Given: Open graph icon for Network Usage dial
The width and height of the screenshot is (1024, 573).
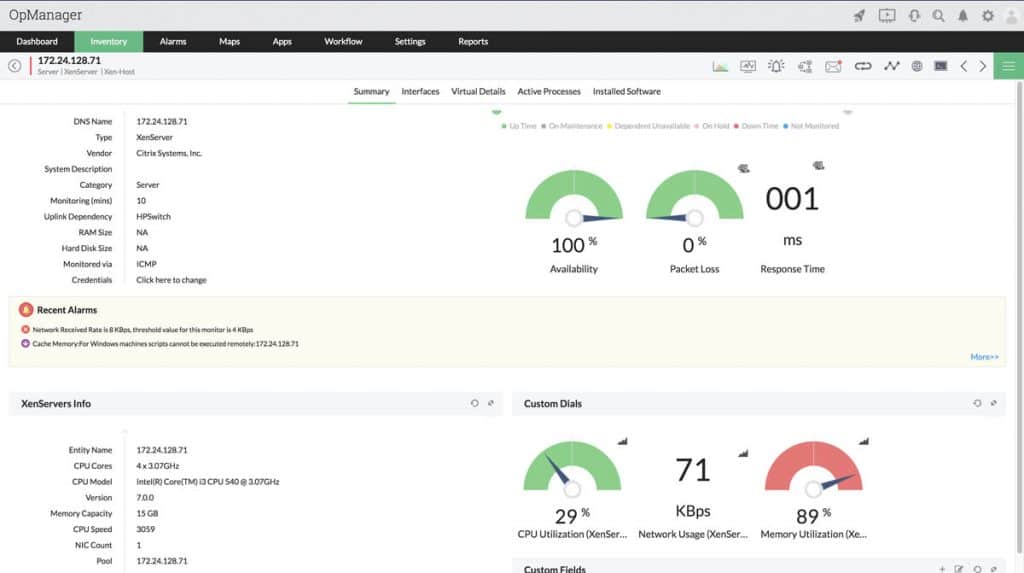Looking at the screenshot, I should coord(743,453).
